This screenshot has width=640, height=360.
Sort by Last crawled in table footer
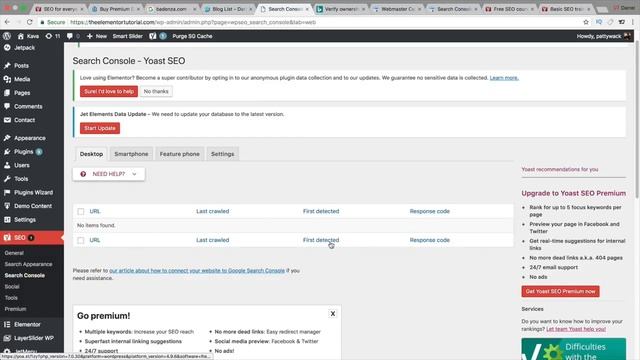[213, 240]
